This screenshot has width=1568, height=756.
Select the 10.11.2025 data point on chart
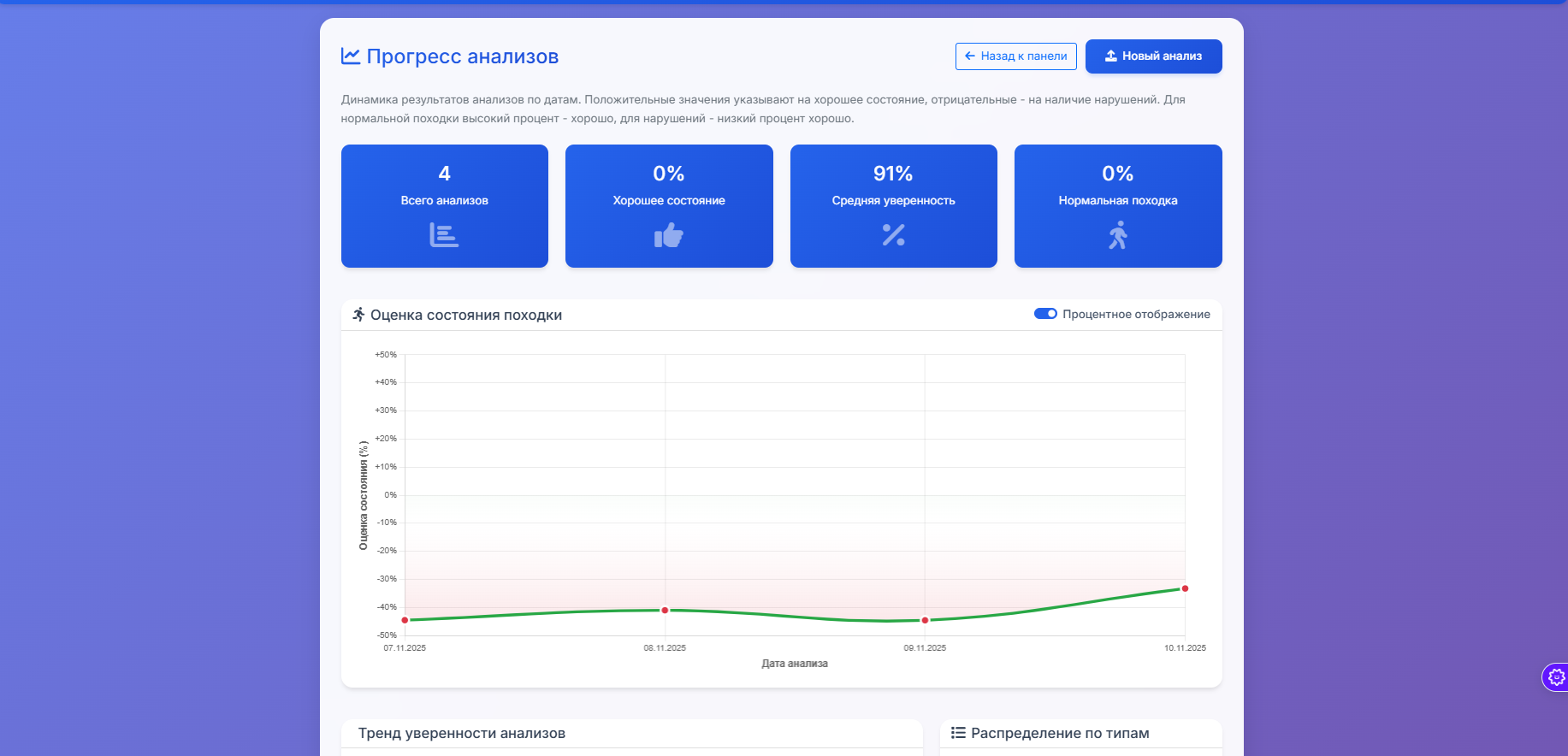(x=1185, y=588)
